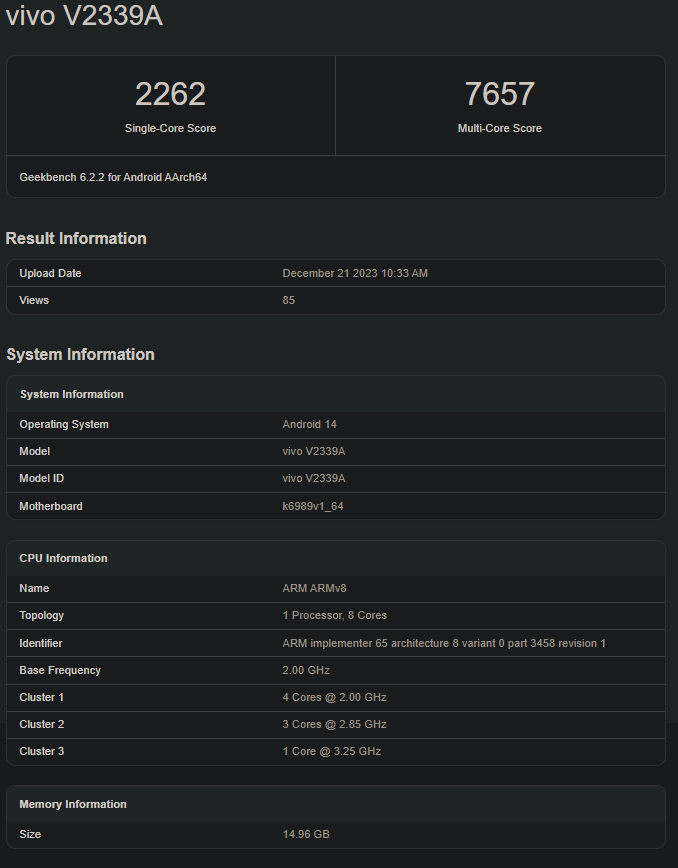Select the 4 Cores @ 2.00 GHz value
678x868 pixels.
click(x=334, y=697)
